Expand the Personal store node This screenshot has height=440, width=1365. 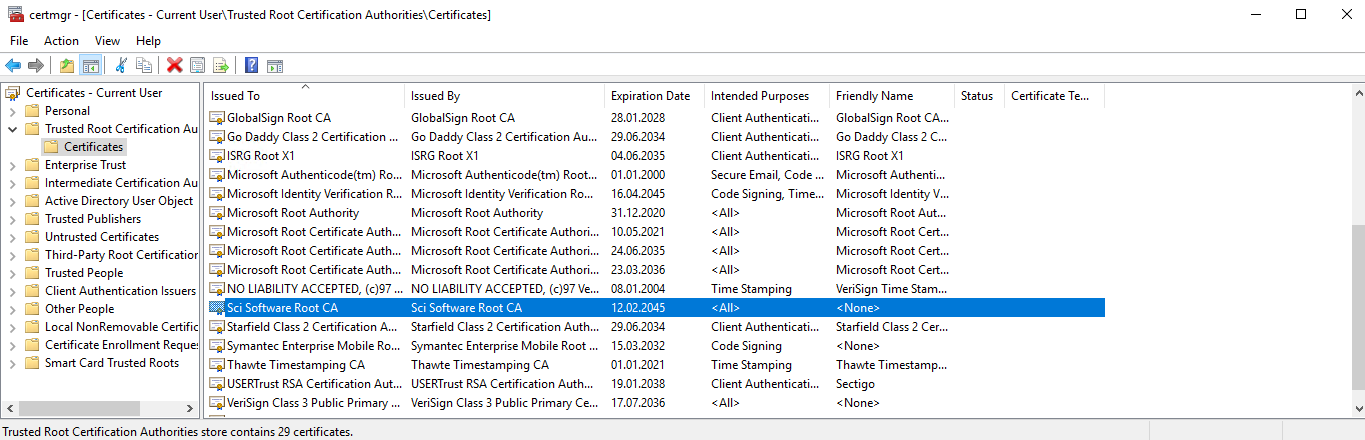click(x=12, y=111)
